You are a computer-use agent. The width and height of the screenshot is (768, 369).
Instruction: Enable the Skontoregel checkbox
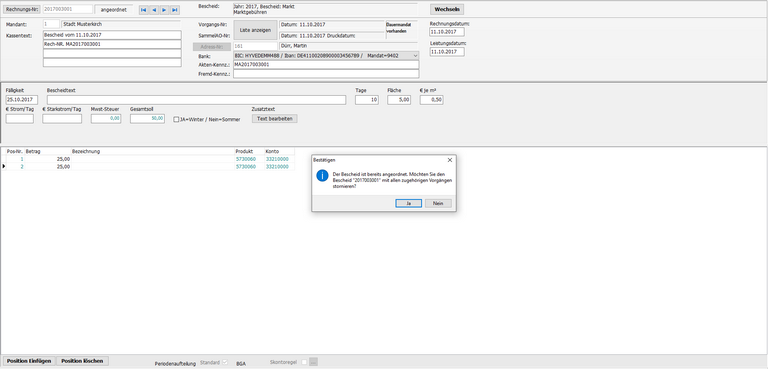[304, 363]
